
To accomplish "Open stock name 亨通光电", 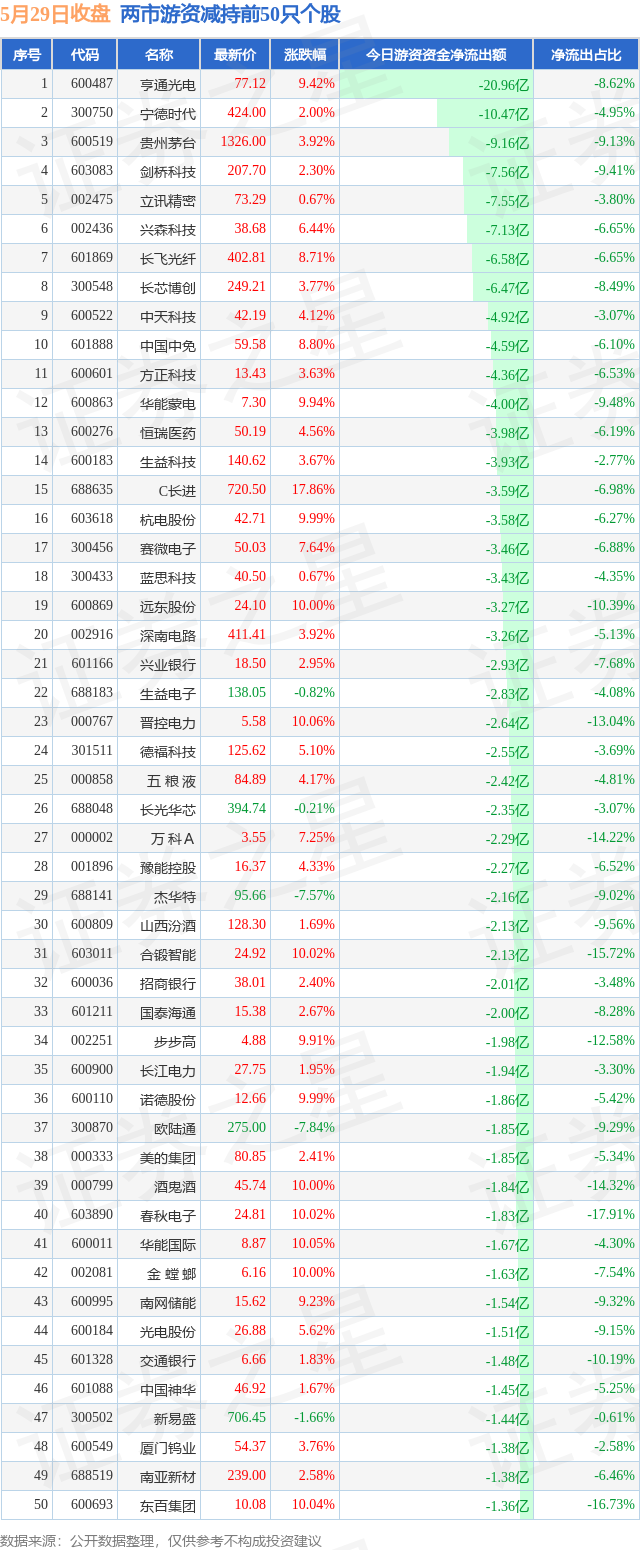I will pyautogui.click(x=168, y=84).
